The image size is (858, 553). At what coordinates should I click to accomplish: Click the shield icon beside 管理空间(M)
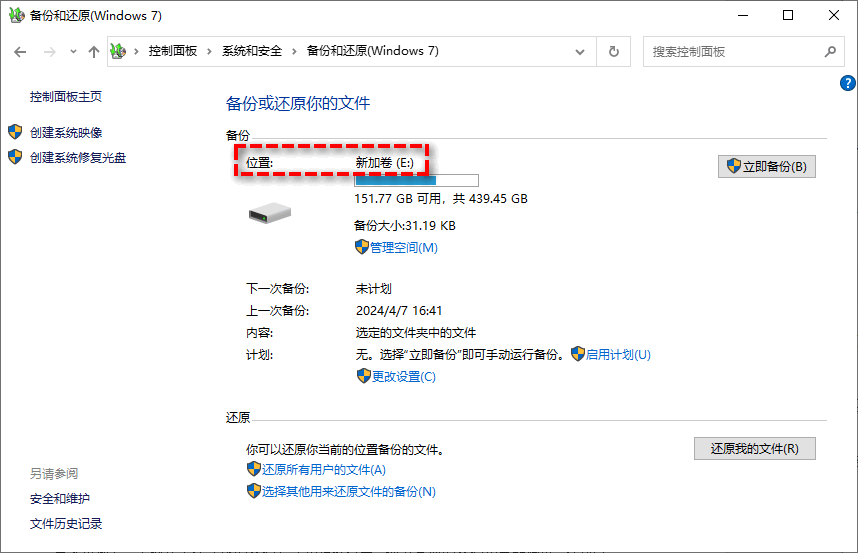pyautogui.click(x=362, y=247)
